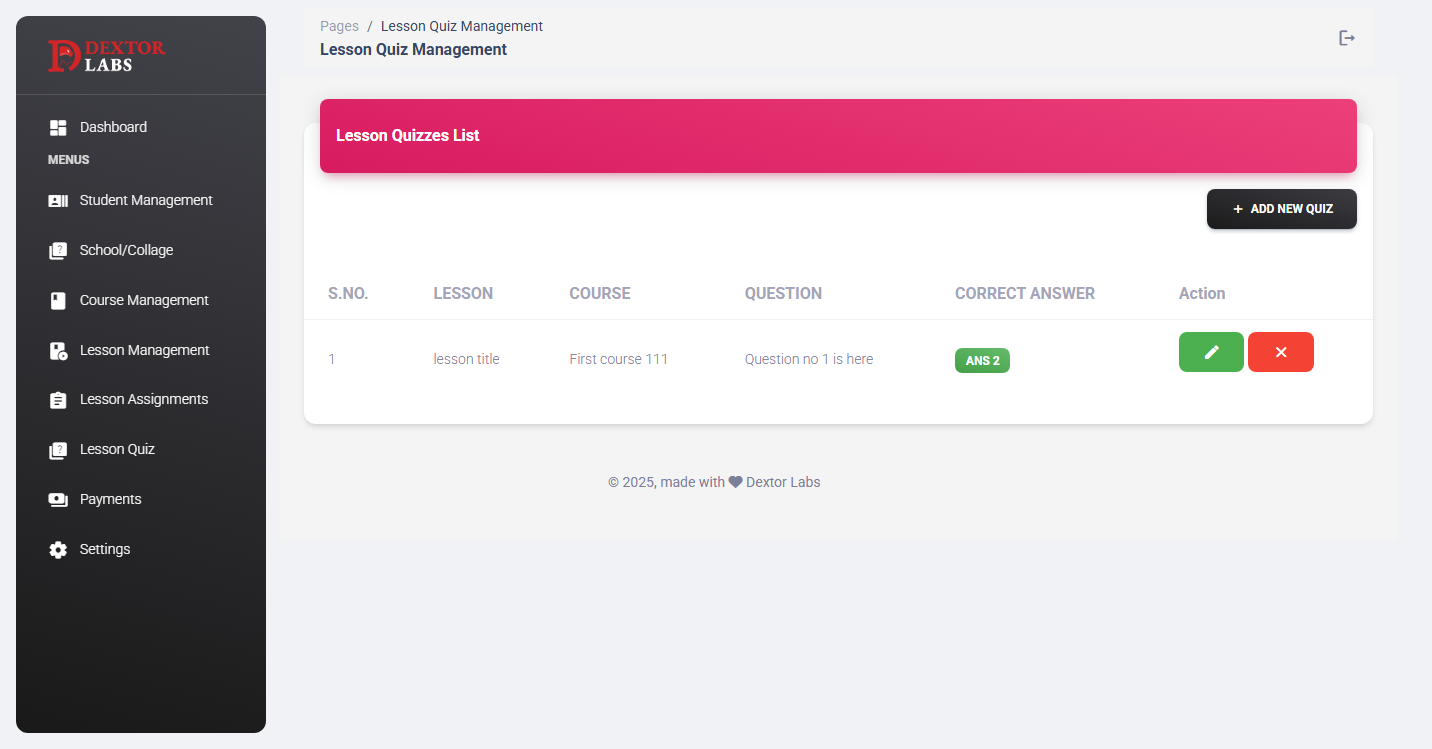Click the Dashboard grid icon
The height and width of the screenshot is (749, 1432).
[x=58, y=128]
